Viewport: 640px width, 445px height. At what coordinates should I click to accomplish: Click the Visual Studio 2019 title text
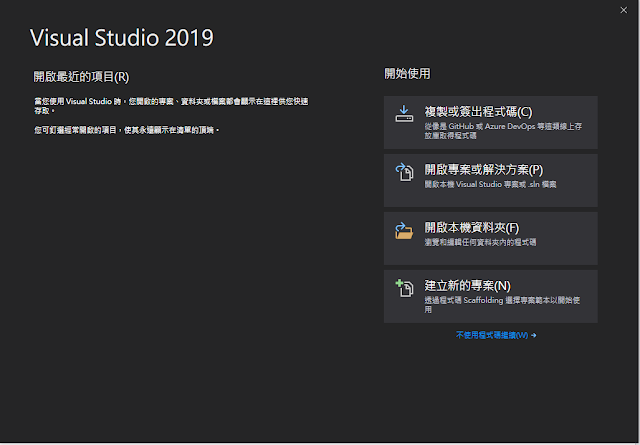(122, 38)
